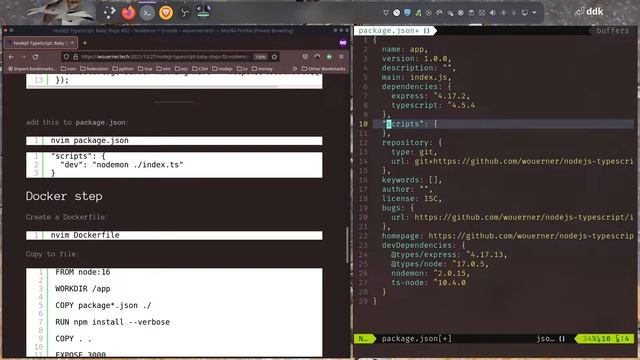Click the '"dev": "nodemon ./index.ts"' code line
The image size is (640, 360).
pyautogui.click(x=122, y=165)
